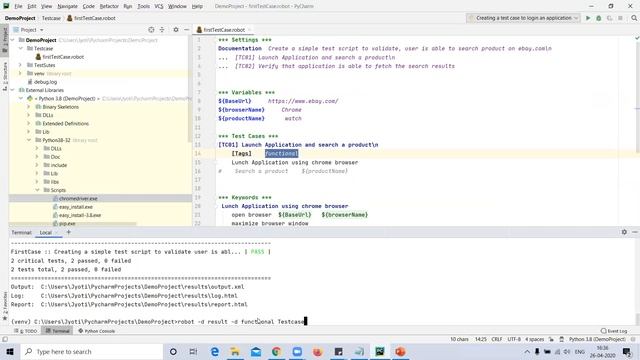Viewport: 640px width, 360px height.
Task: Click the Stop icon in run toolbar
Action: [x=620, y=18]
